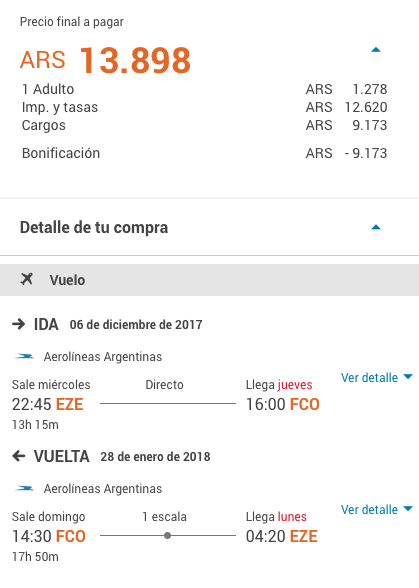This screenshot has height=588, width=419.
Task: Click the left arrow icon beside VUELTA
Action: [18, 456]
